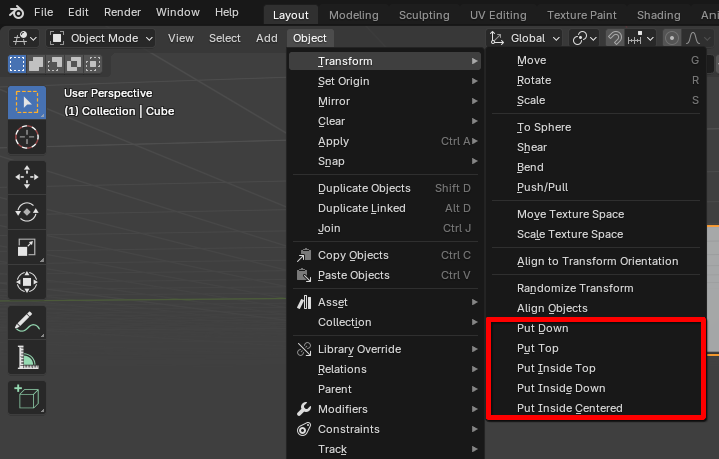719x459 pixels.
Task: Switch to the UV Editing workspace
Action: (x=498, y=15)
